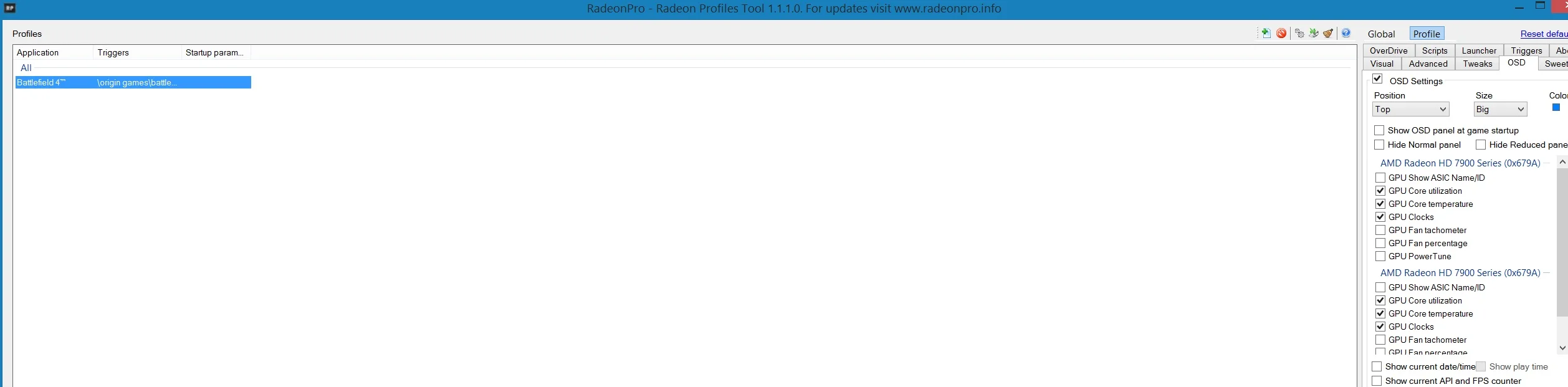
Task: Click the RadeonPro app icon in title bar
Action: (x=10, y=8)
